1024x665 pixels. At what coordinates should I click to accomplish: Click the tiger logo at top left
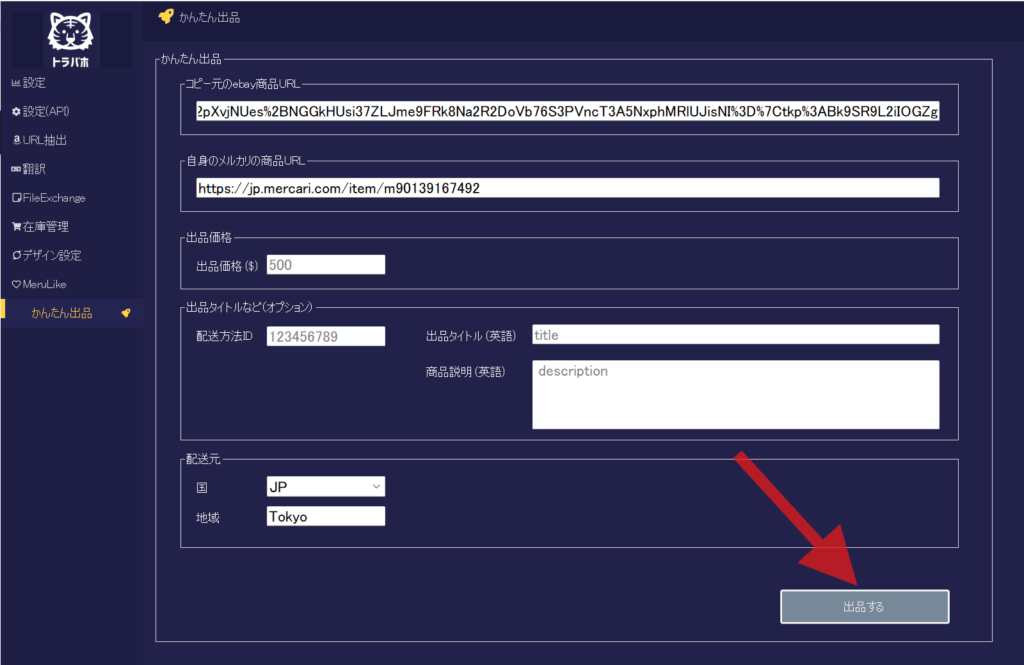click(x=71, y=40)
